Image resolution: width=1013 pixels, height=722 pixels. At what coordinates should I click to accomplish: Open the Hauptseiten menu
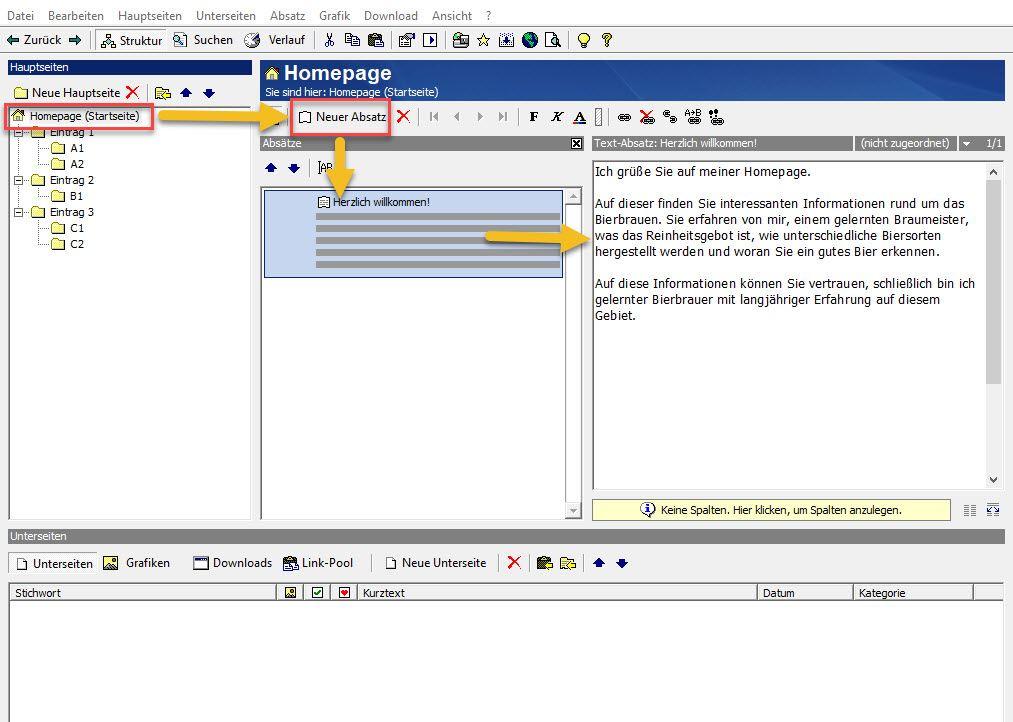tap(149, 16)
